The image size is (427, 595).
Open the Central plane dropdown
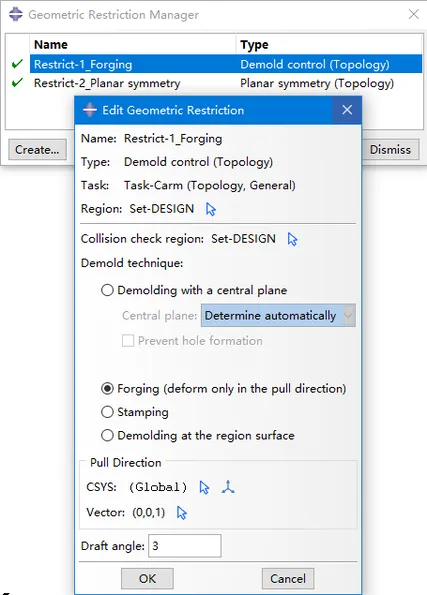coord(278,315)
